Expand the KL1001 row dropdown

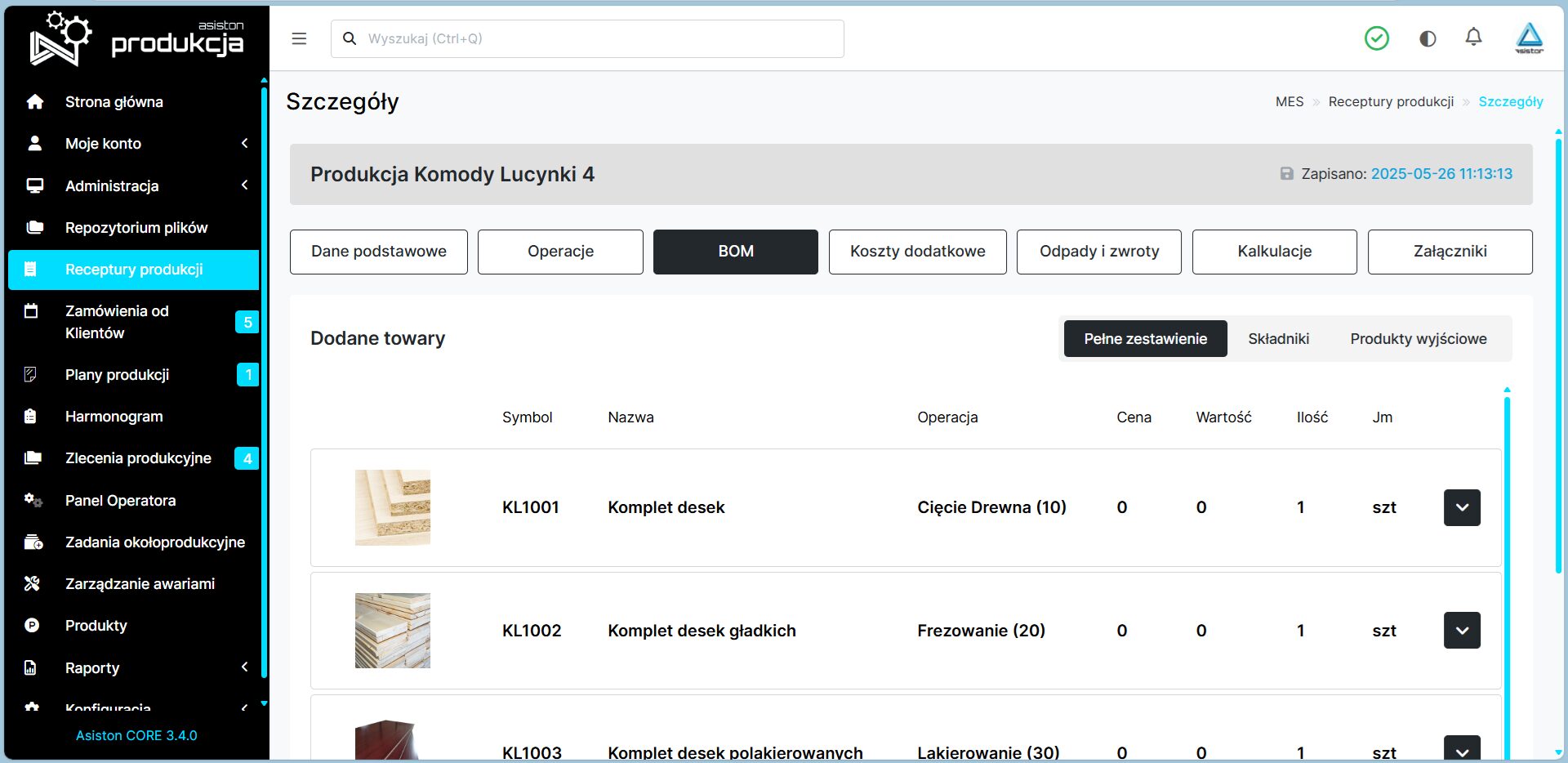[1462, 507]
